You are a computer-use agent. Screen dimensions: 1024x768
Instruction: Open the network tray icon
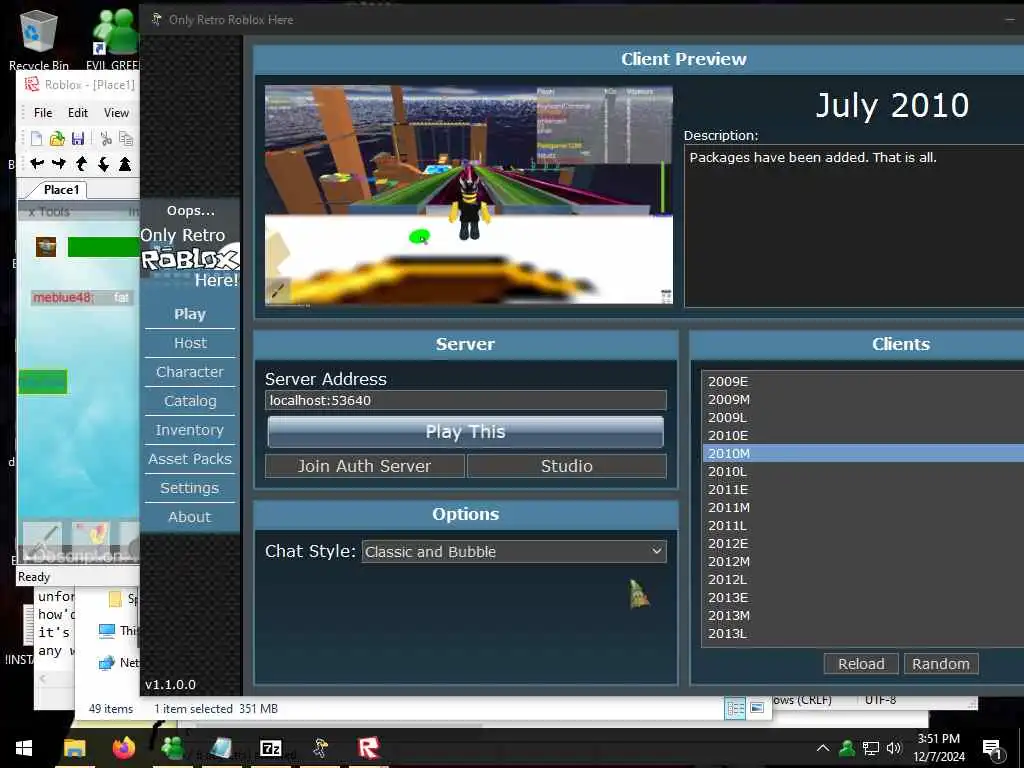pyautogui.click(x=871, y=748)
